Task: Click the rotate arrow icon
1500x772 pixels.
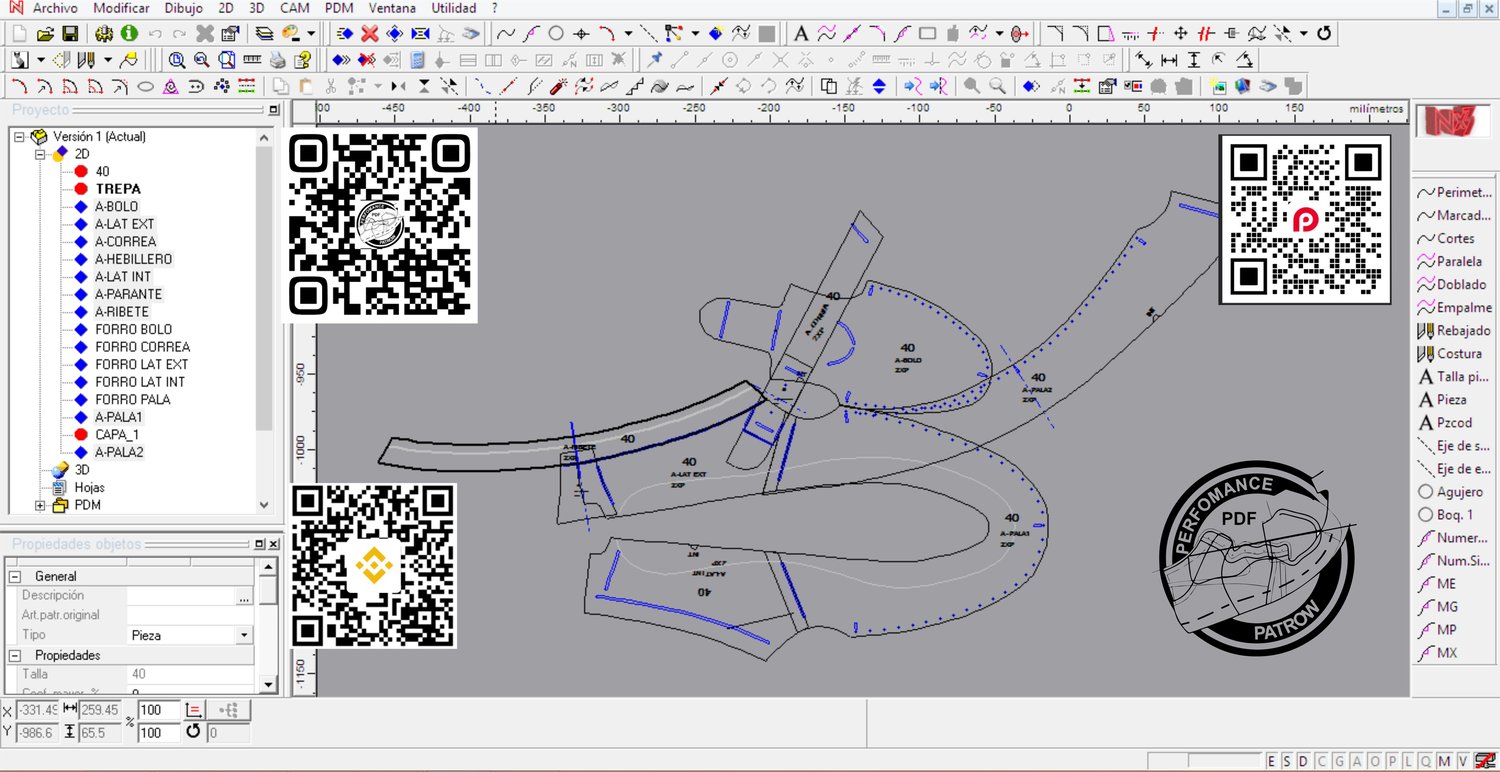Action: 1324,34
